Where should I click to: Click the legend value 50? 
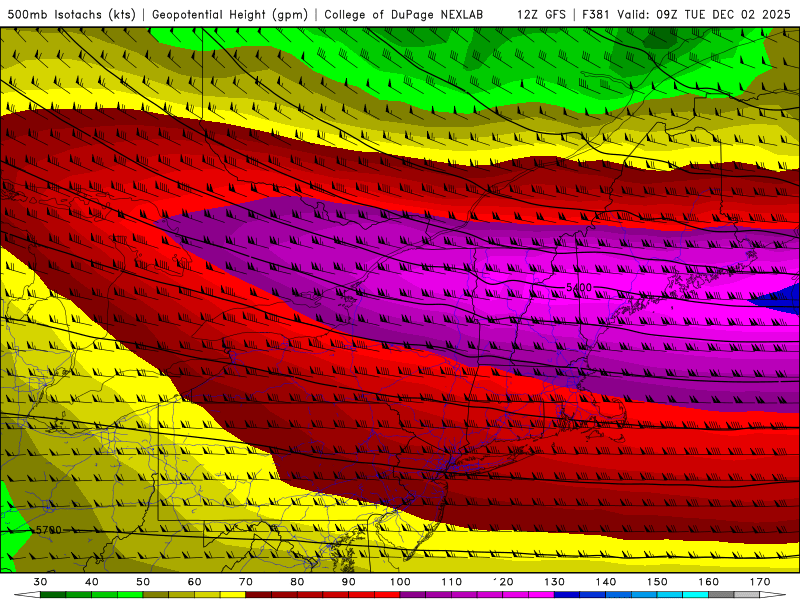143,582
